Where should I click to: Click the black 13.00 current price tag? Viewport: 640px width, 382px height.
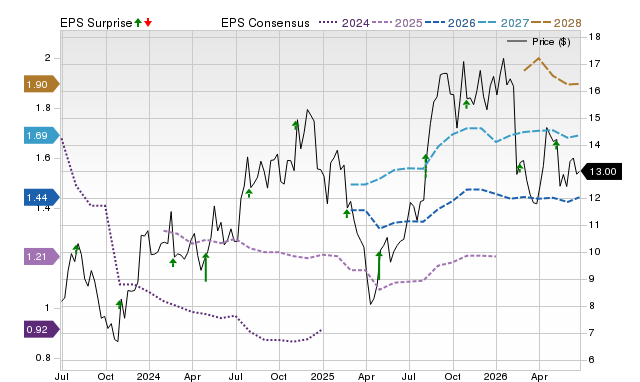602,171
